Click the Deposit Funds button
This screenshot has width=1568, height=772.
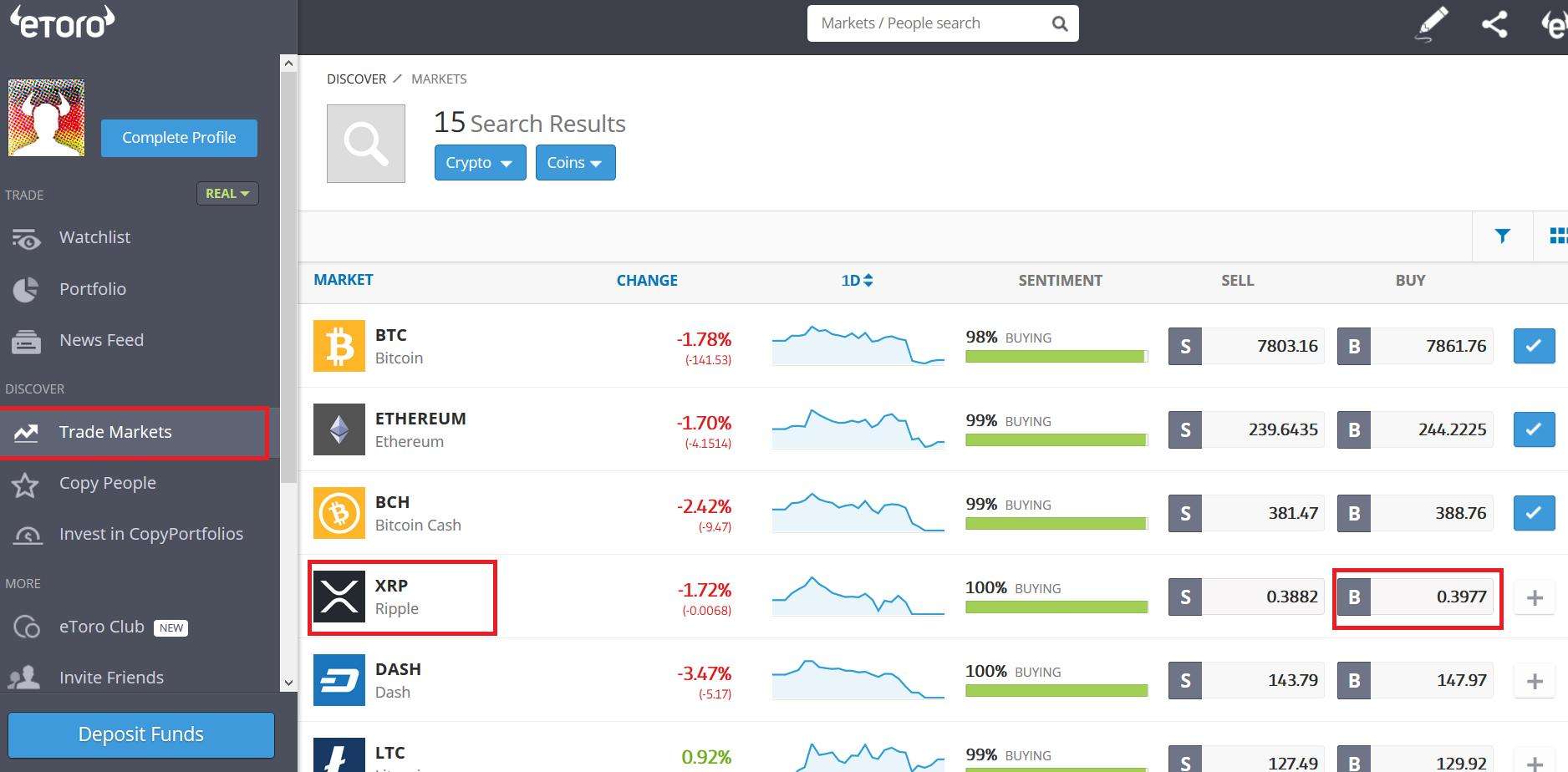point(141,734)
